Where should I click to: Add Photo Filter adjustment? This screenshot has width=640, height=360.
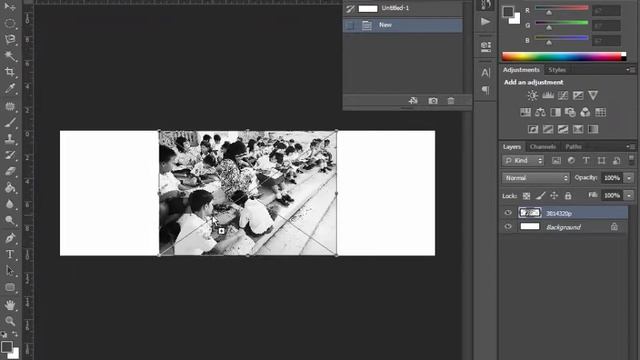[570, 112]
